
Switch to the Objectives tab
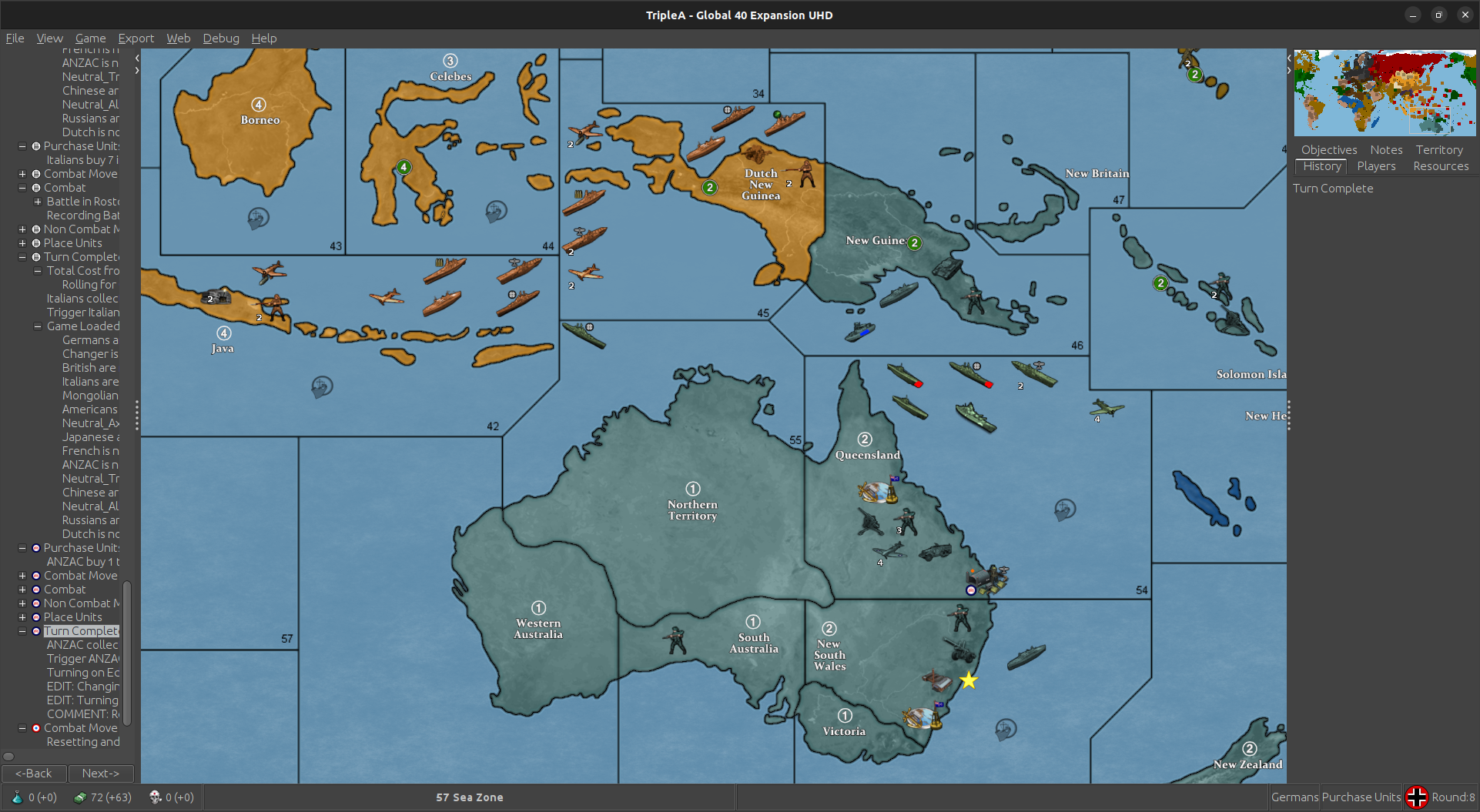[1329, 150]
